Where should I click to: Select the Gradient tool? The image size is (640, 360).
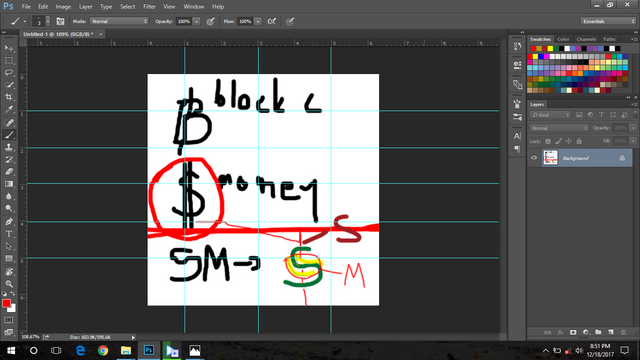click(9, 184)
